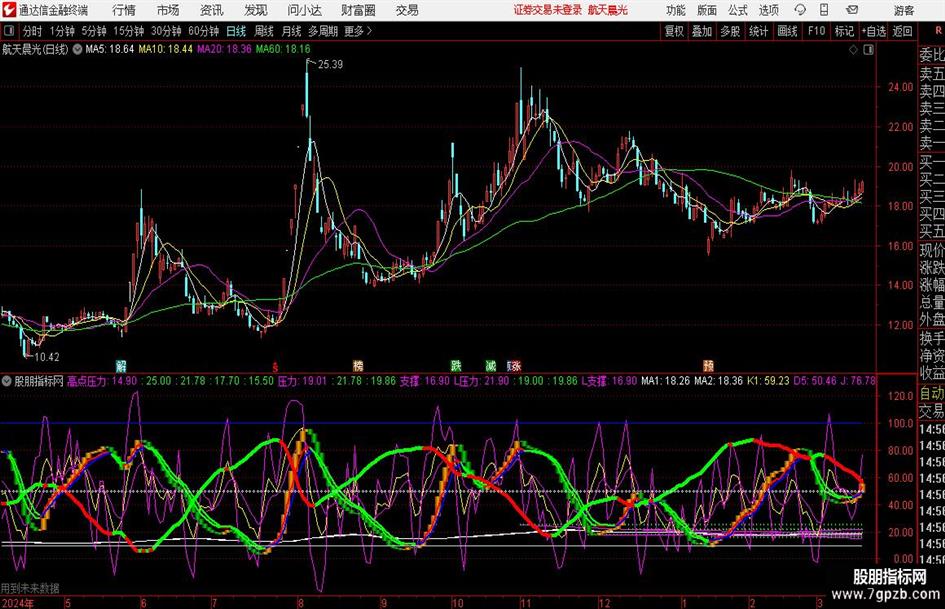Screen dimensions: 945x609
Task: Click the 游客 user account label
Action: point(904,10)
